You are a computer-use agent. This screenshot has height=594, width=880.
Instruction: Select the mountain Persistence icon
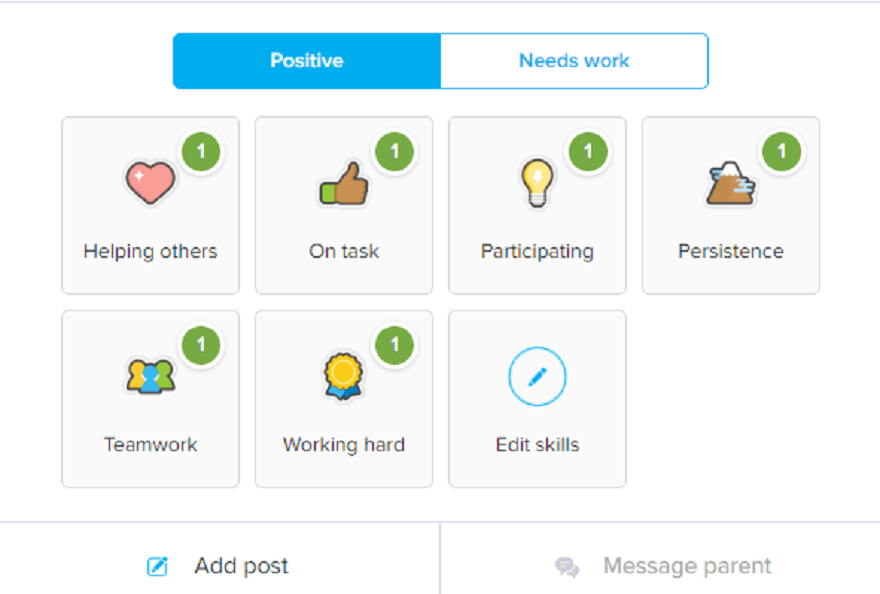pos(730,184)
